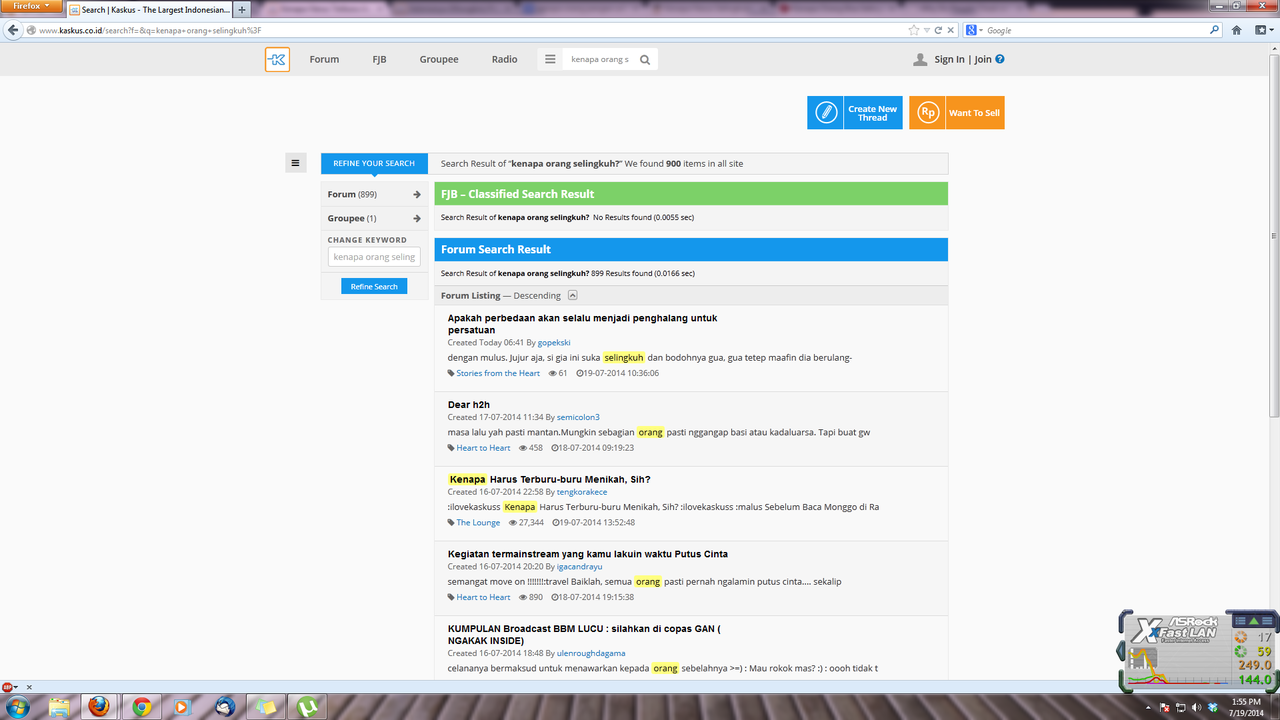The width and height of the screenshot is (1280, 720).
Task: Open the FJB menu item
Action: [x=379, y=59]
